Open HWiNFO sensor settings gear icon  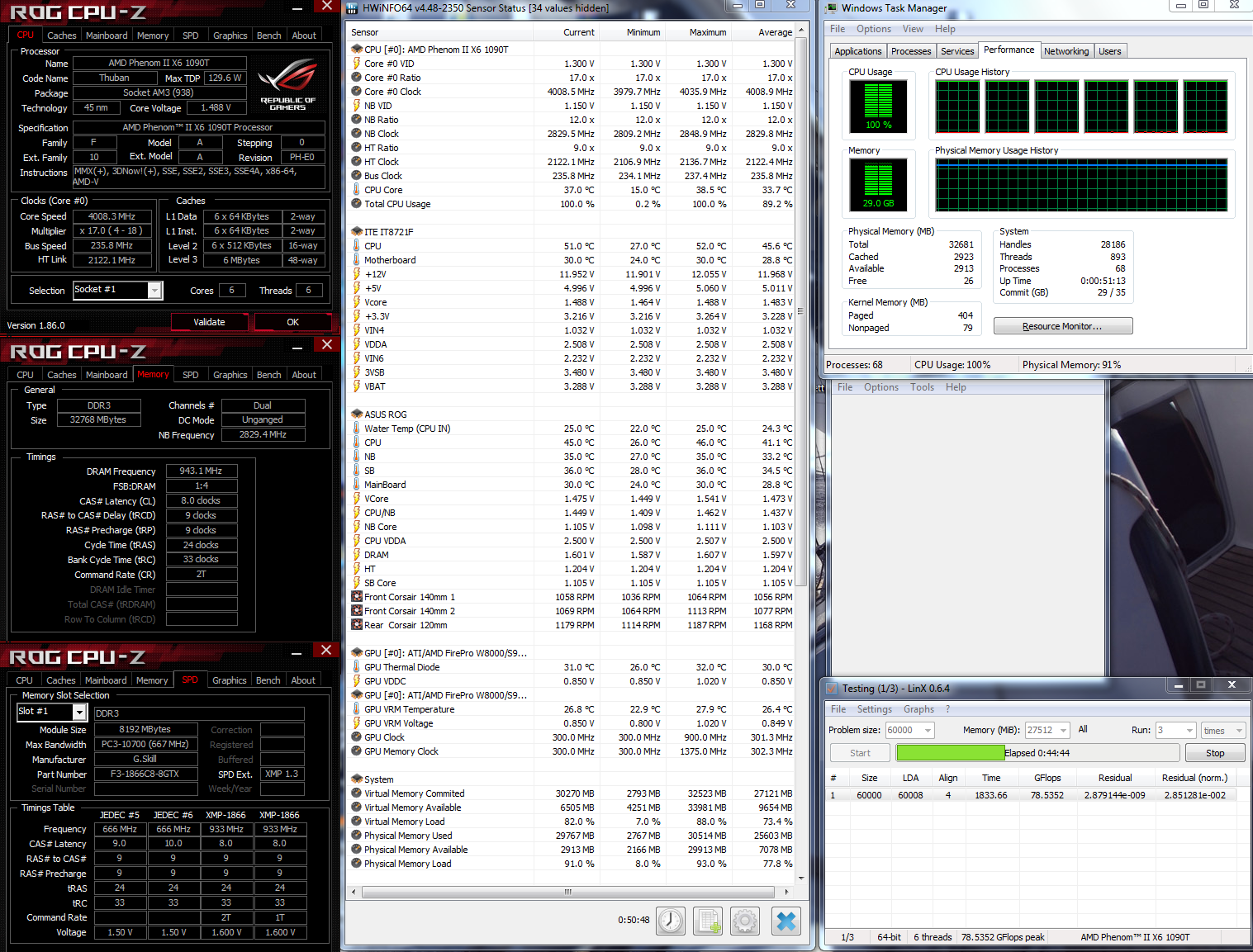pyautogui.click(x=745, y=921)
